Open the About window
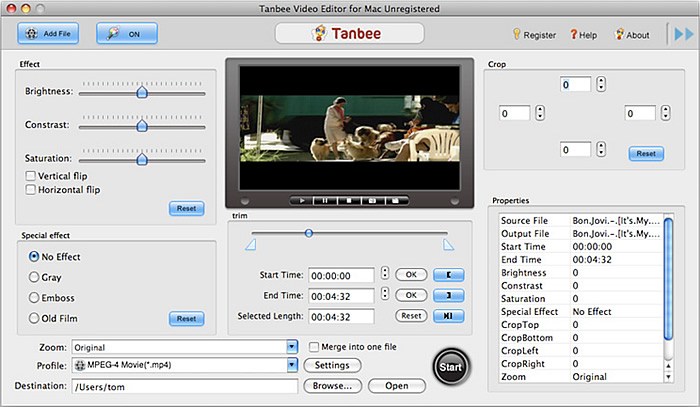 coord(632,35)
